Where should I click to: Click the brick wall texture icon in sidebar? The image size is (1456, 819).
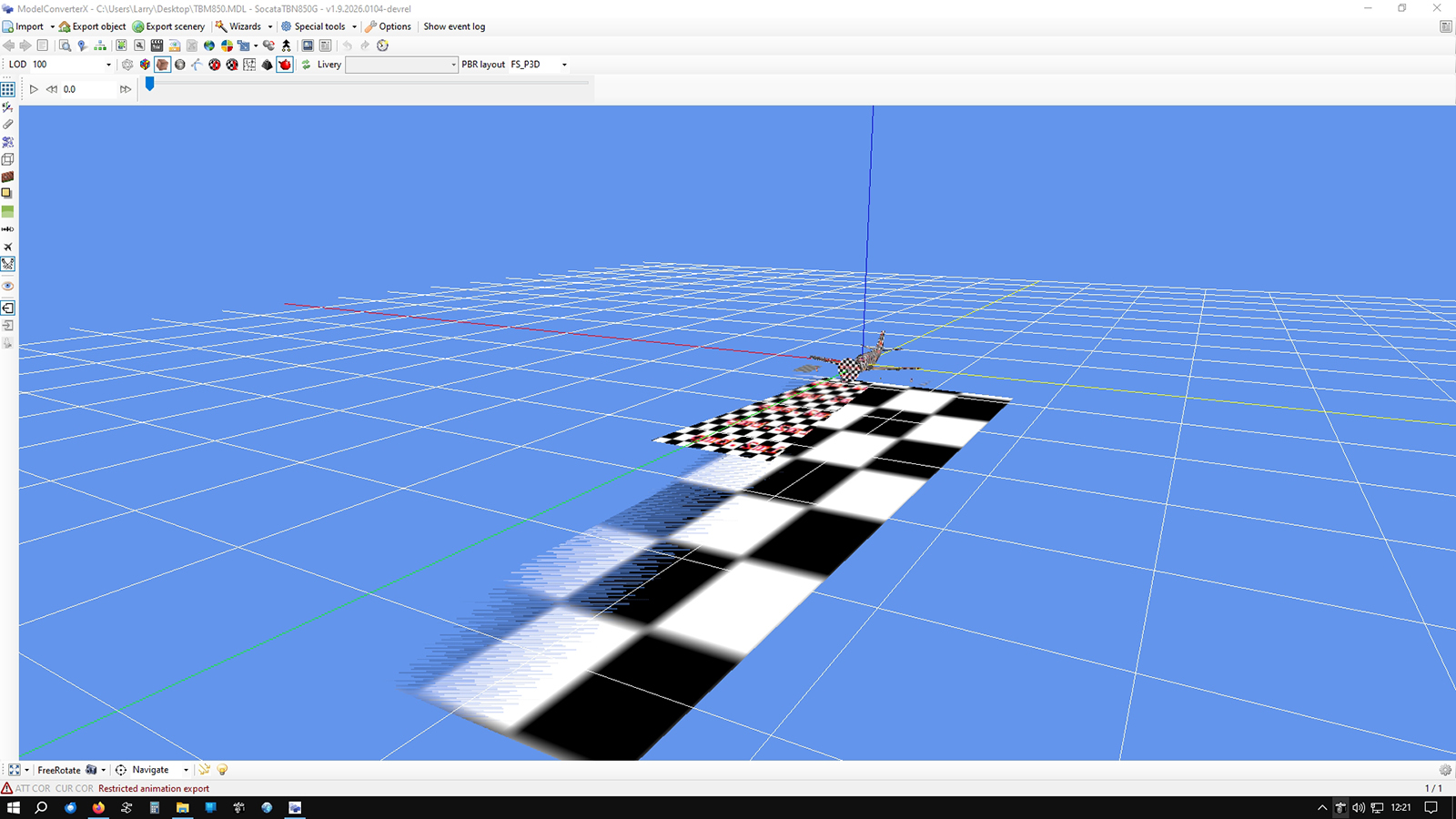[7, 177]
